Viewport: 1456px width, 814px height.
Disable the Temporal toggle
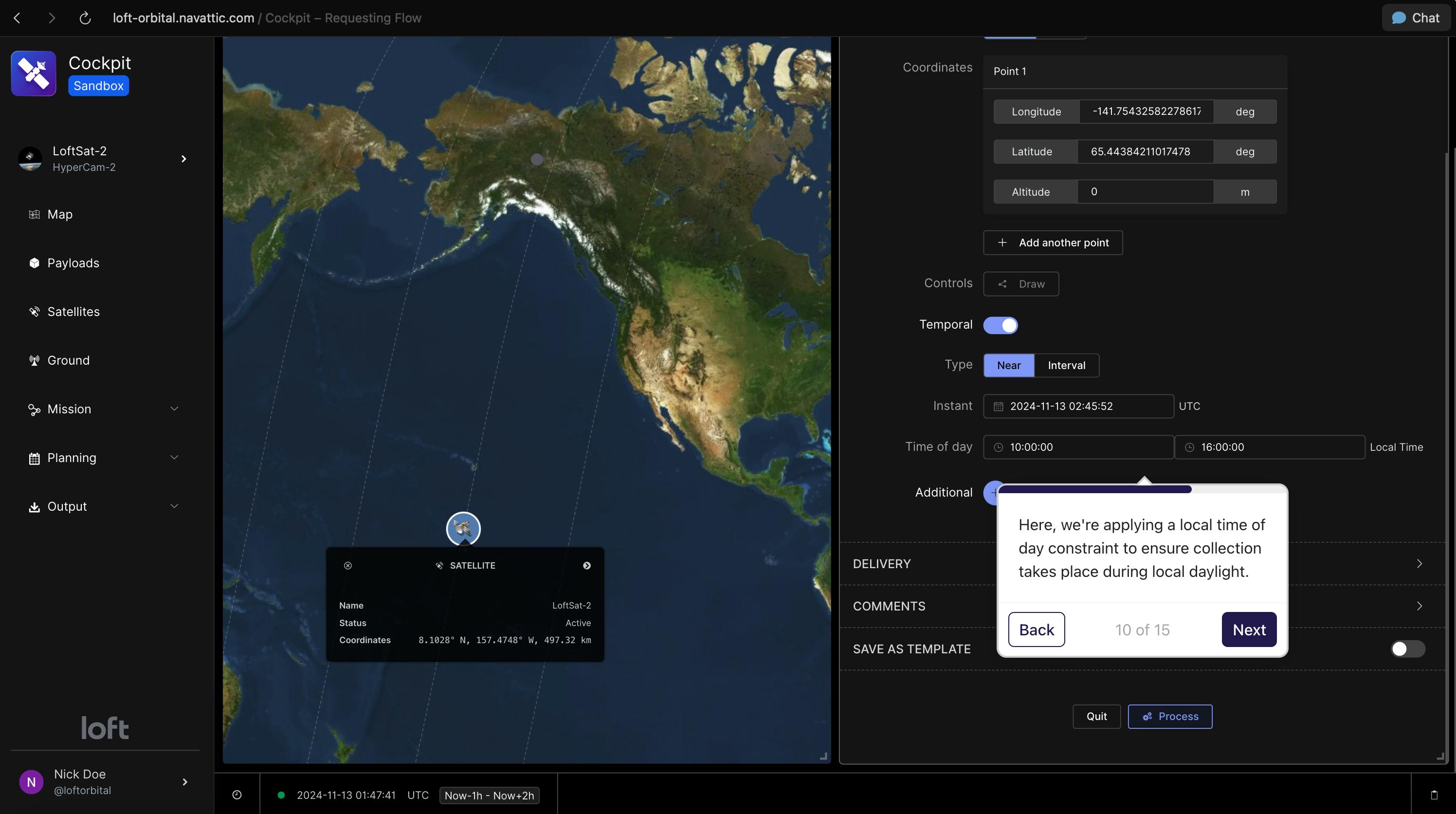coord(1000,325)
